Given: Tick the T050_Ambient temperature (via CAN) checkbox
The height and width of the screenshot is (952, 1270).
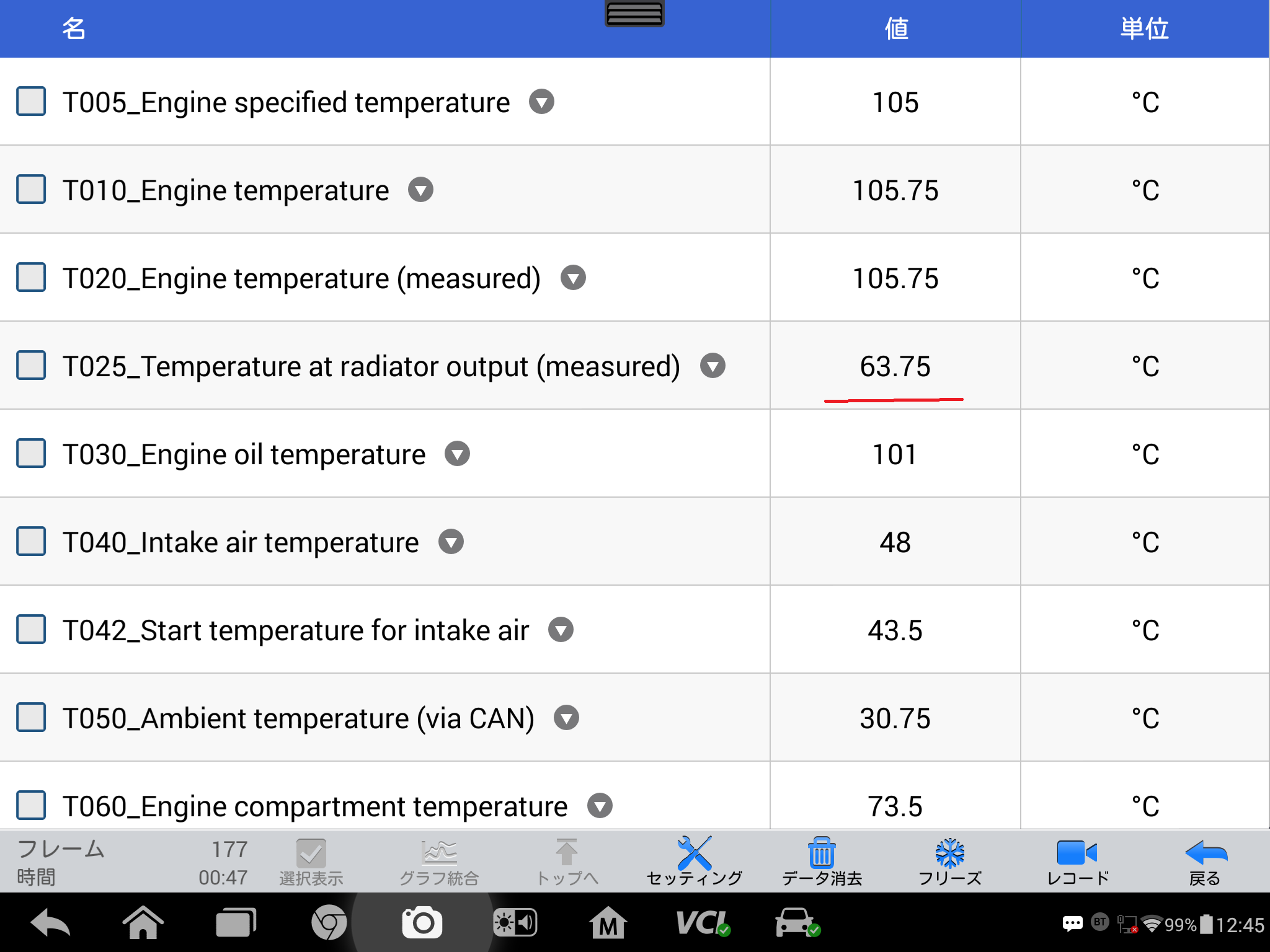Looking at the screenshot, I should (x=31, y=718).
